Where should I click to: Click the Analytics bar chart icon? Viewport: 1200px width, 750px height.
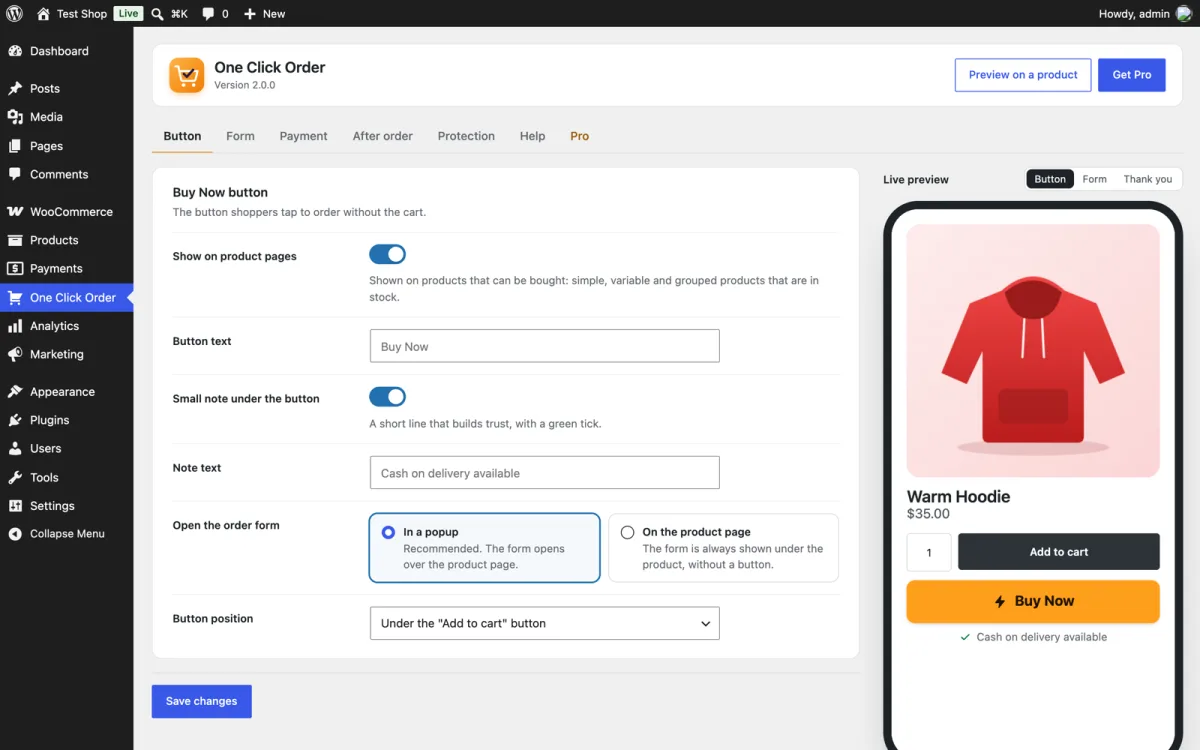[15, 326]
